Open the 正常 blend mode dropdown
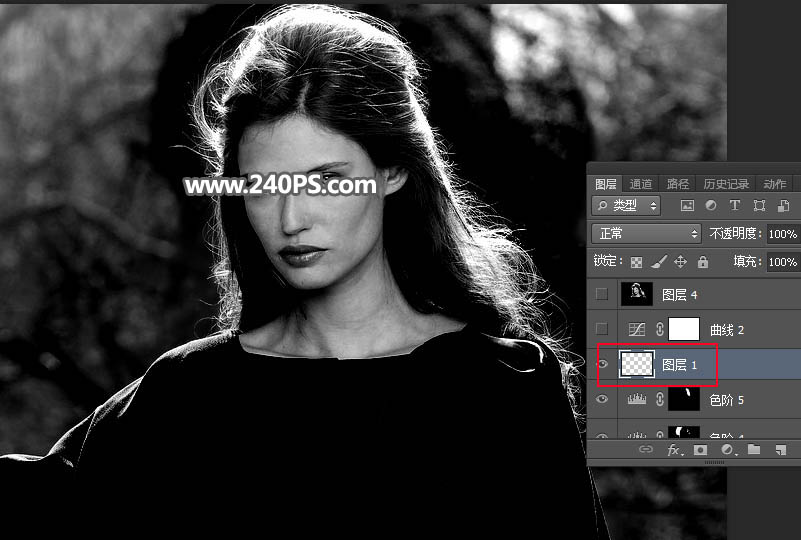Image resolution: width=801 pixels, height=540 pixels. coord(646,233)
